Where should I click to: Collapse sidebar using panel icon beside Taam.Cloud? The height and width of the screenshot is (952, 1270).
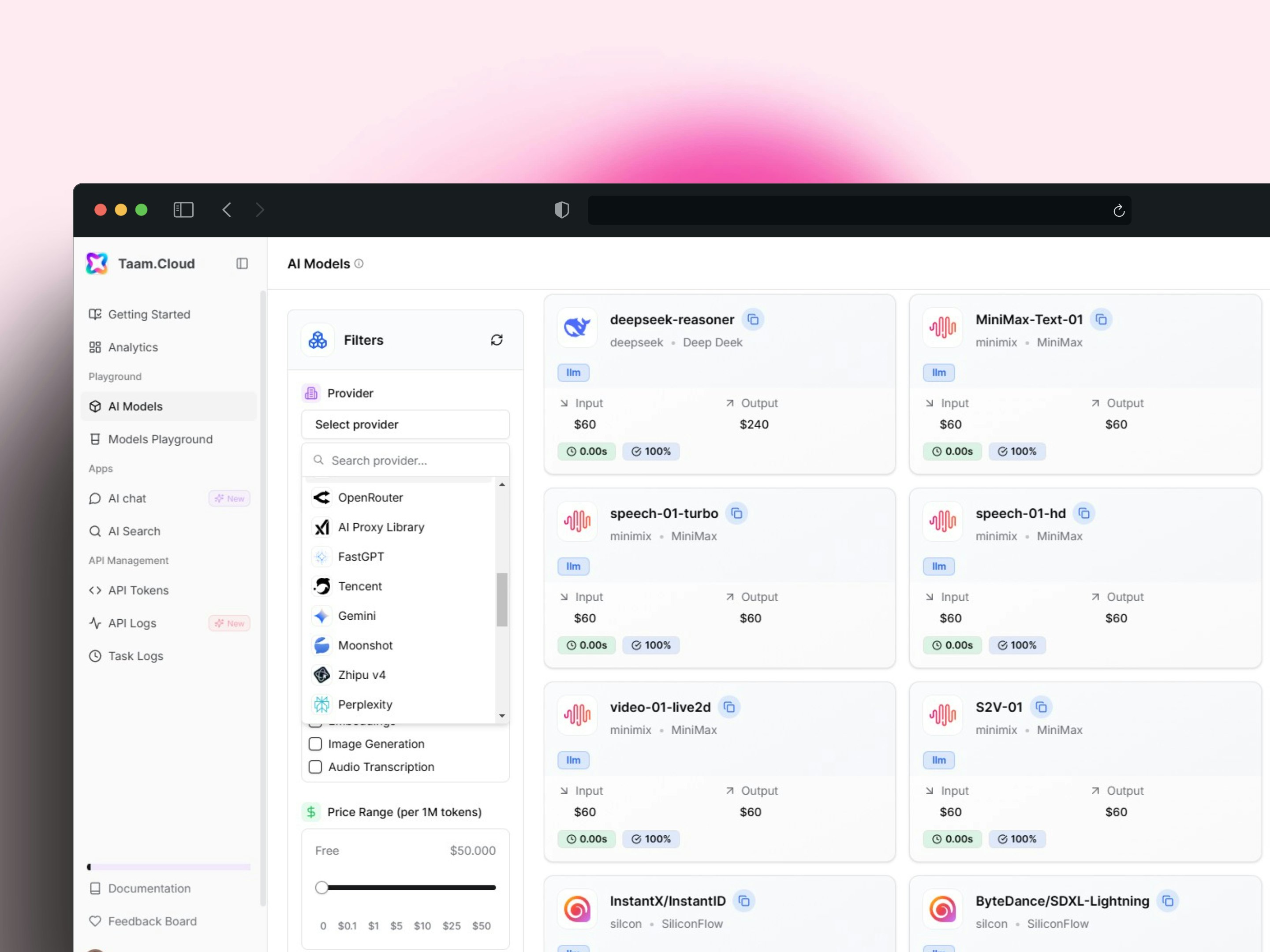click(242, 264)
